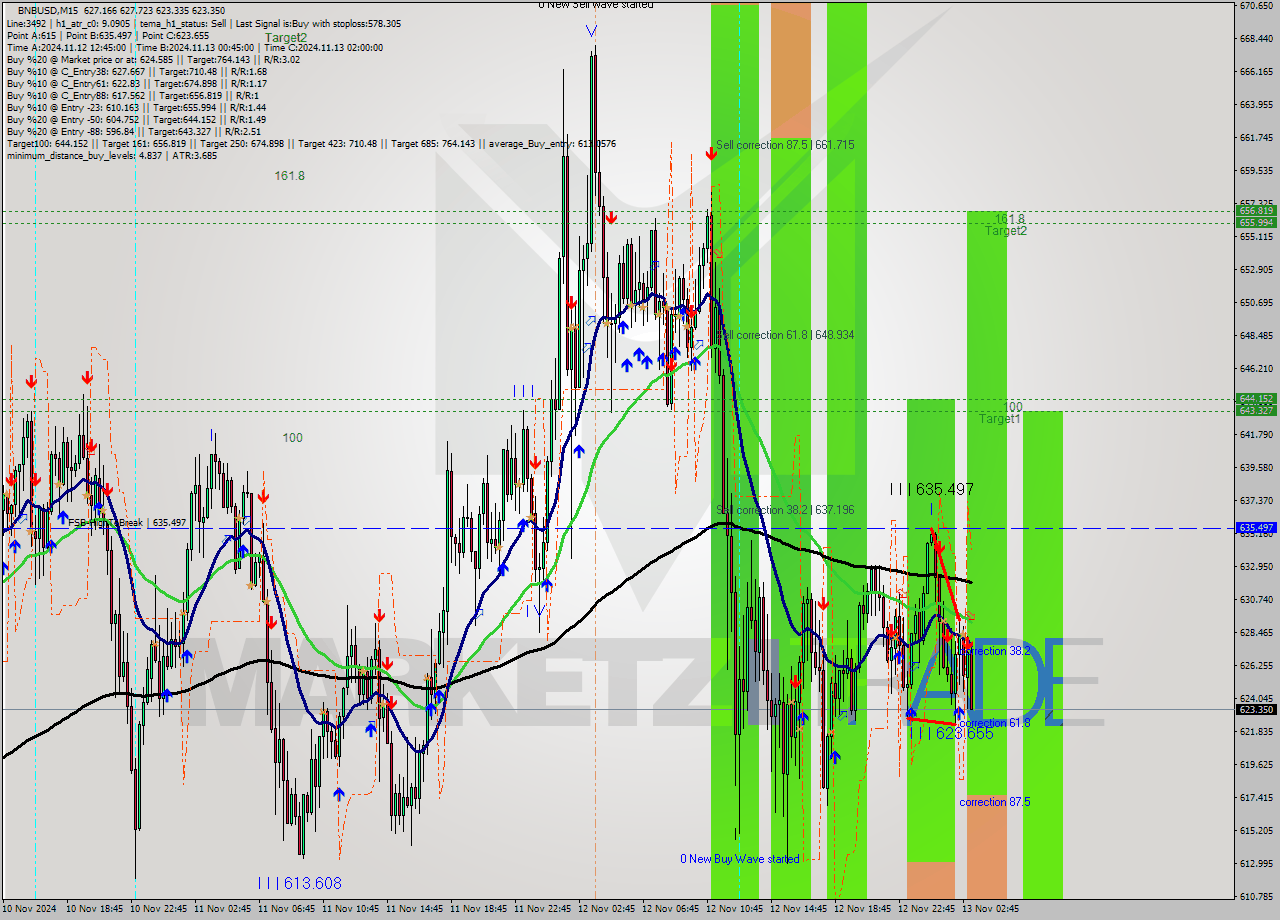Click the blue price tag 635.497 on axis
The image size is (1280, 920).
point(1256,527)
